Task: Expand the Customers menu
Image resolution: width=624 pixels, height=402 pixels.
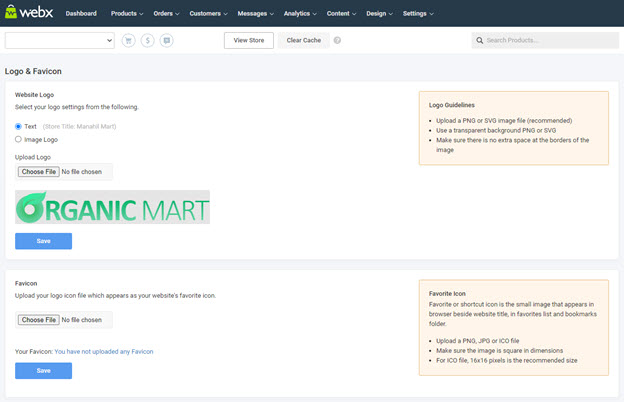Action: tap(208, 14)
